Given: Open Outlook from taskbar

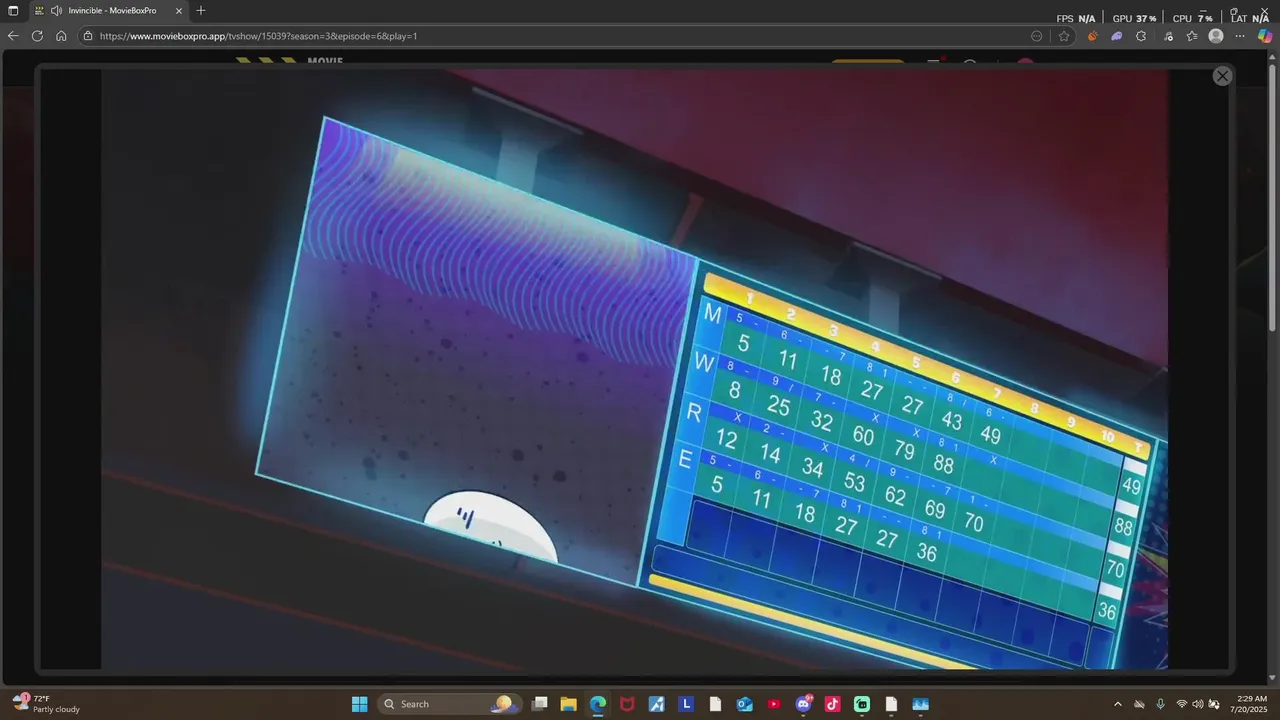Looking at the screenshot, I should [744, 704].
